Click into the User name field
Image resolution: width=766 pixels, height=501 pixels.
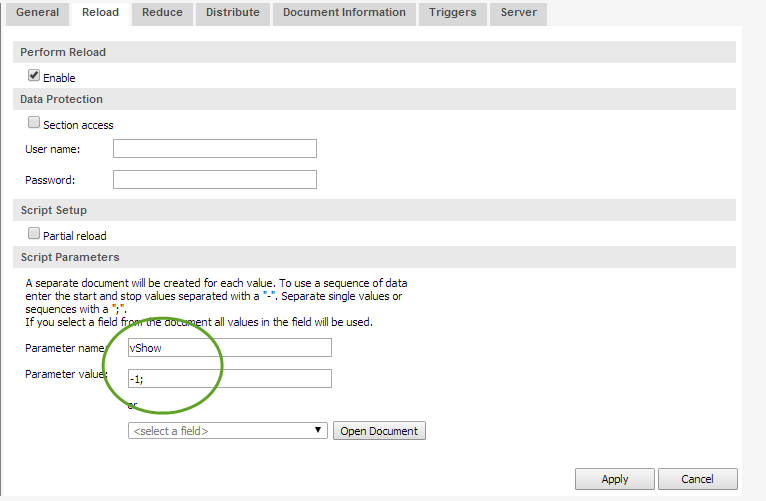215,149
